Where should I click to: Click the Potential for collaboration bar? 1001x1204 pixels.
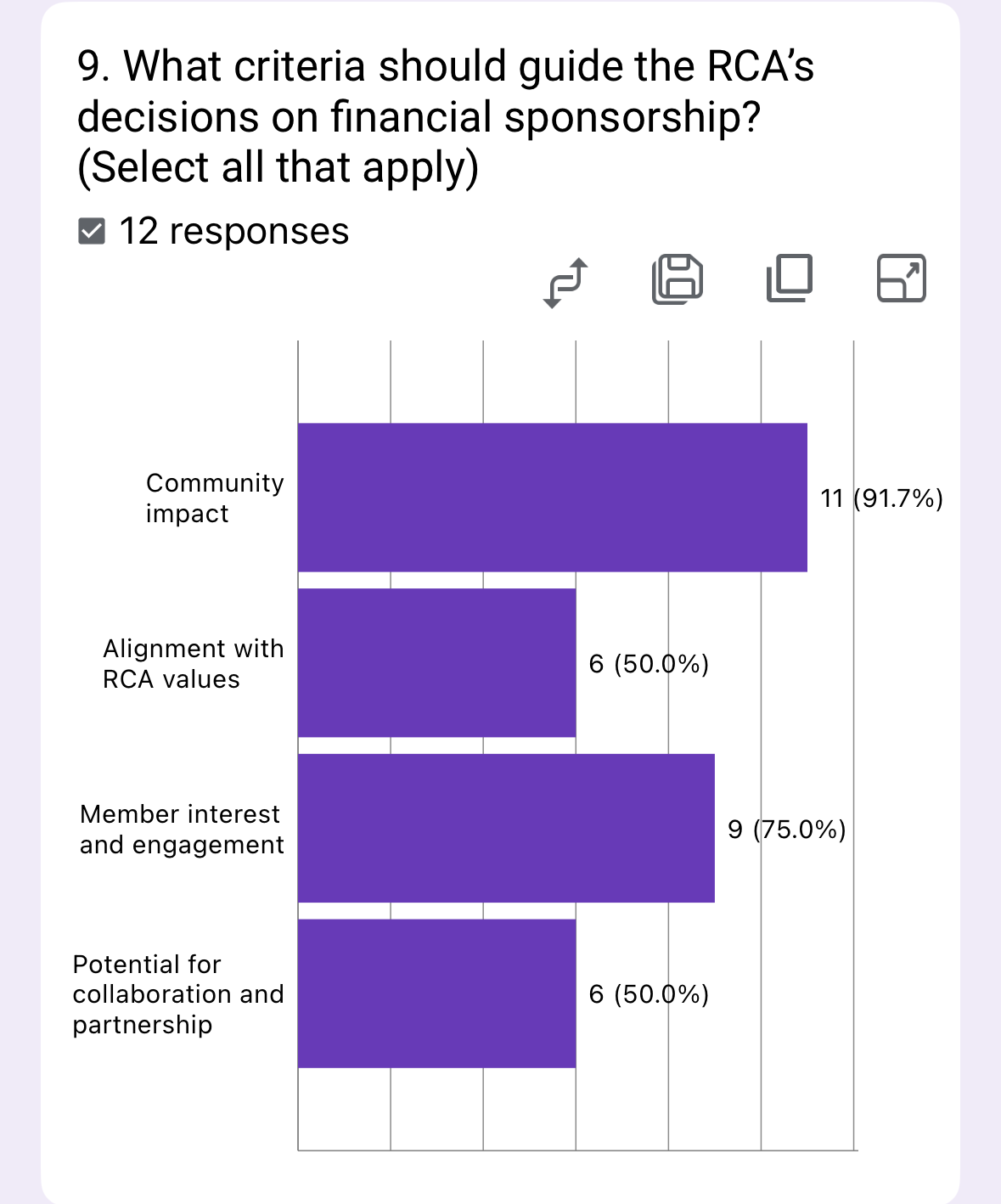point(436,993)
